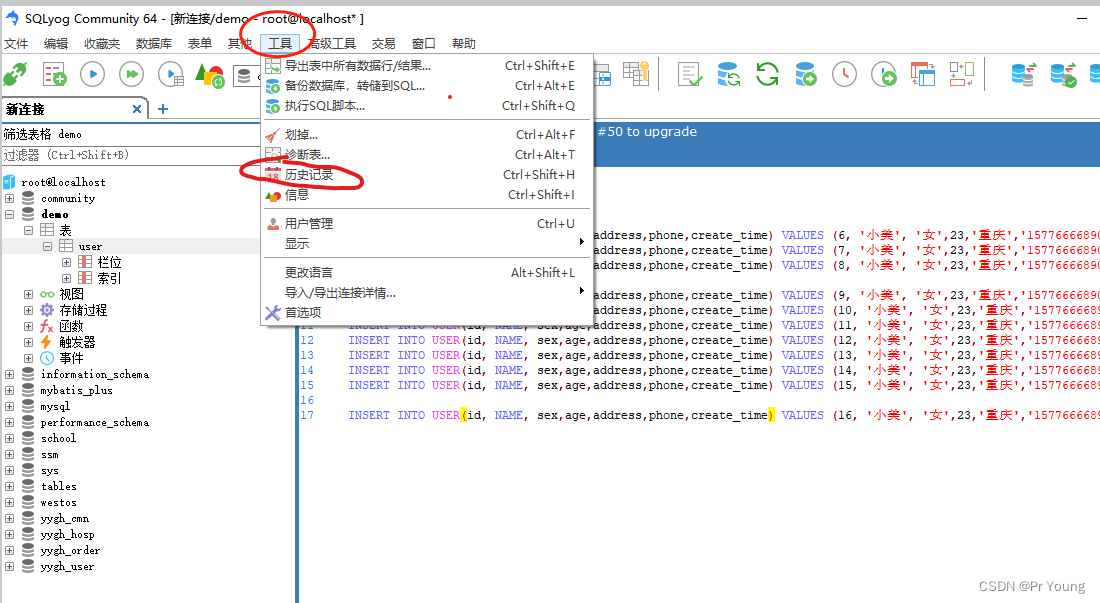Select the westos database
Image resolution: width=1100 pixels, height=603 pixels.
coord(58,503)
